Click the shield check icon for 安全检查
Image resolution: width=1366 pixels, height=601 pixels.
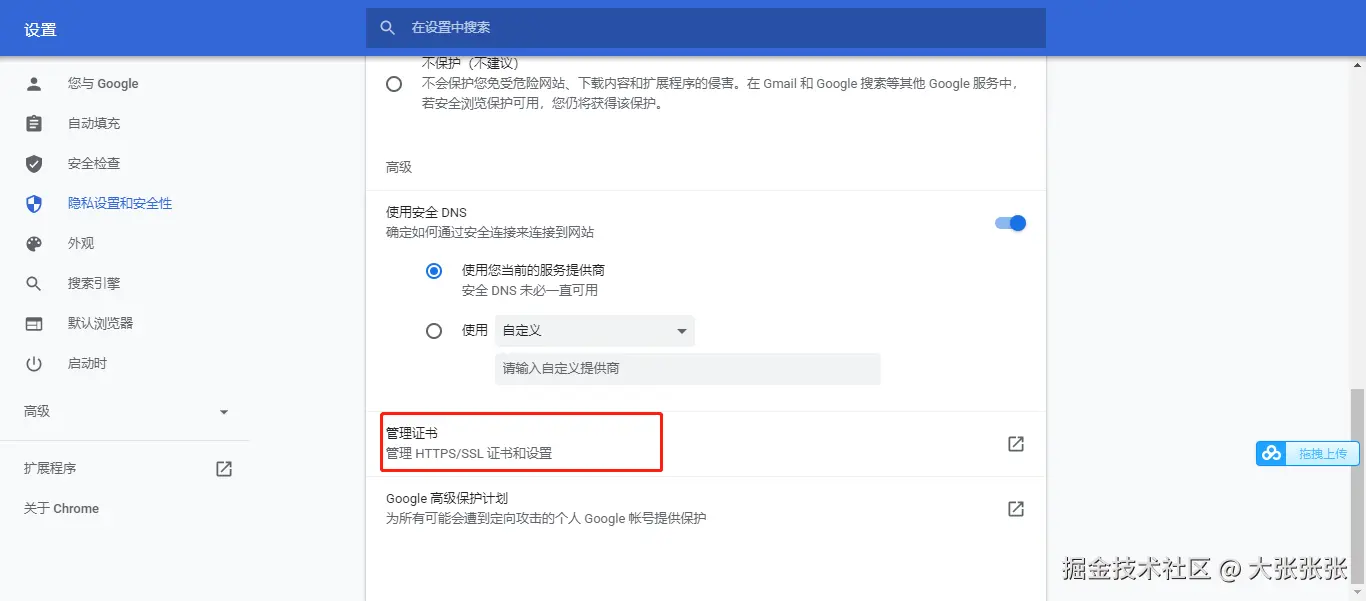(34, 164)
